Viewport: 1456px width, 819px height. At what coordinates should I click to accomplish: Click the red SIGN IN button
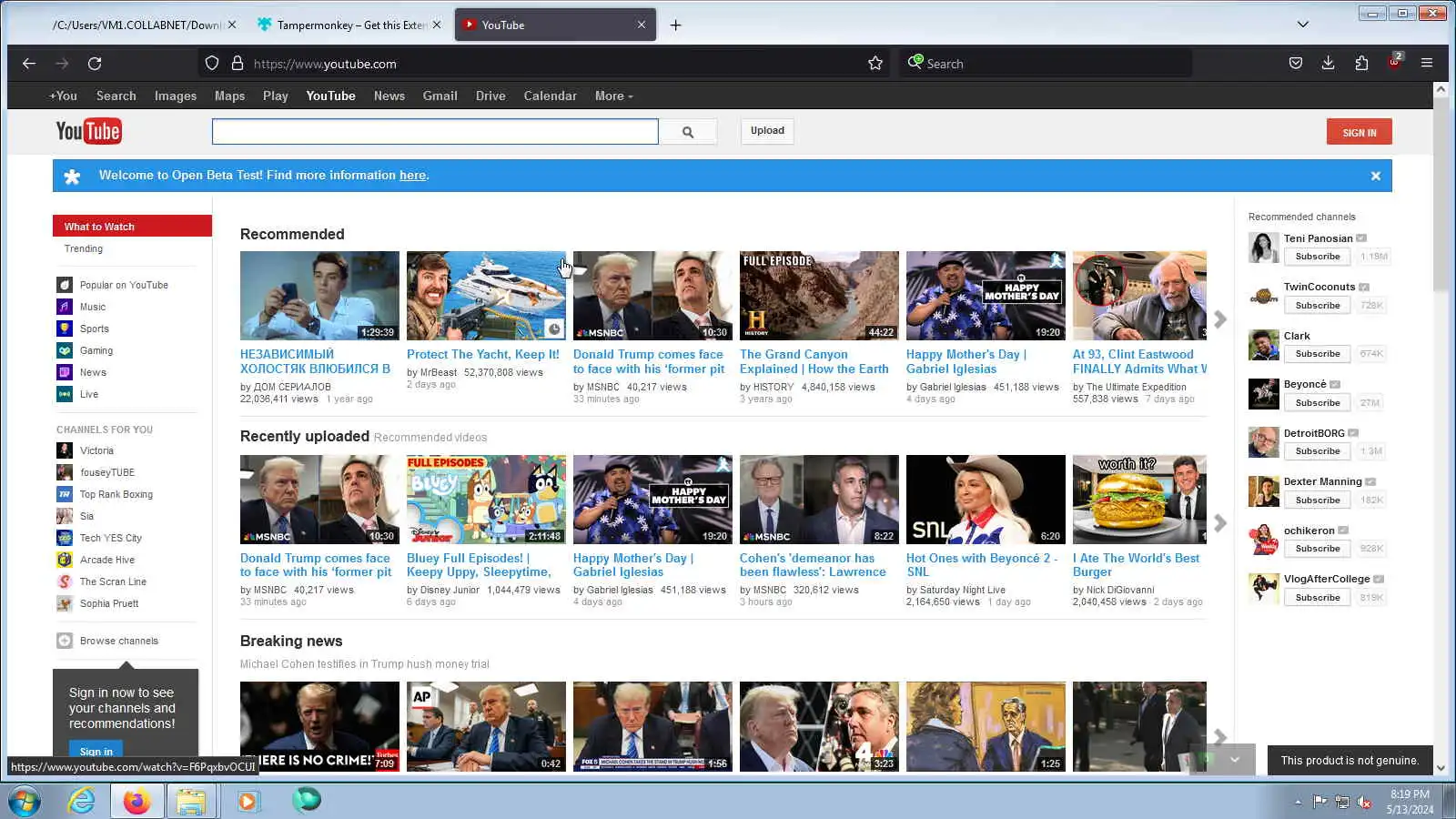tap(1359, 132)
